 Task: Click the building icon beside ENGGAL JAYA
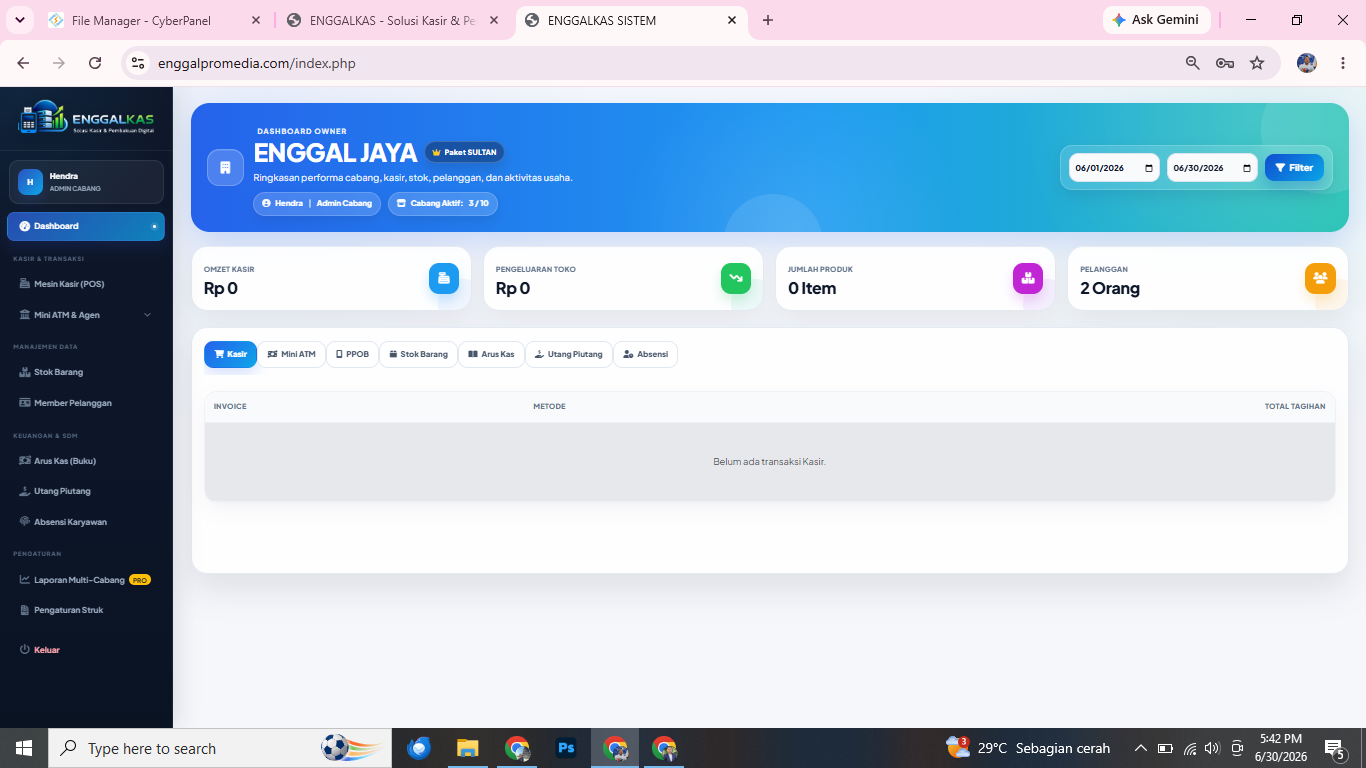(225, 167)
